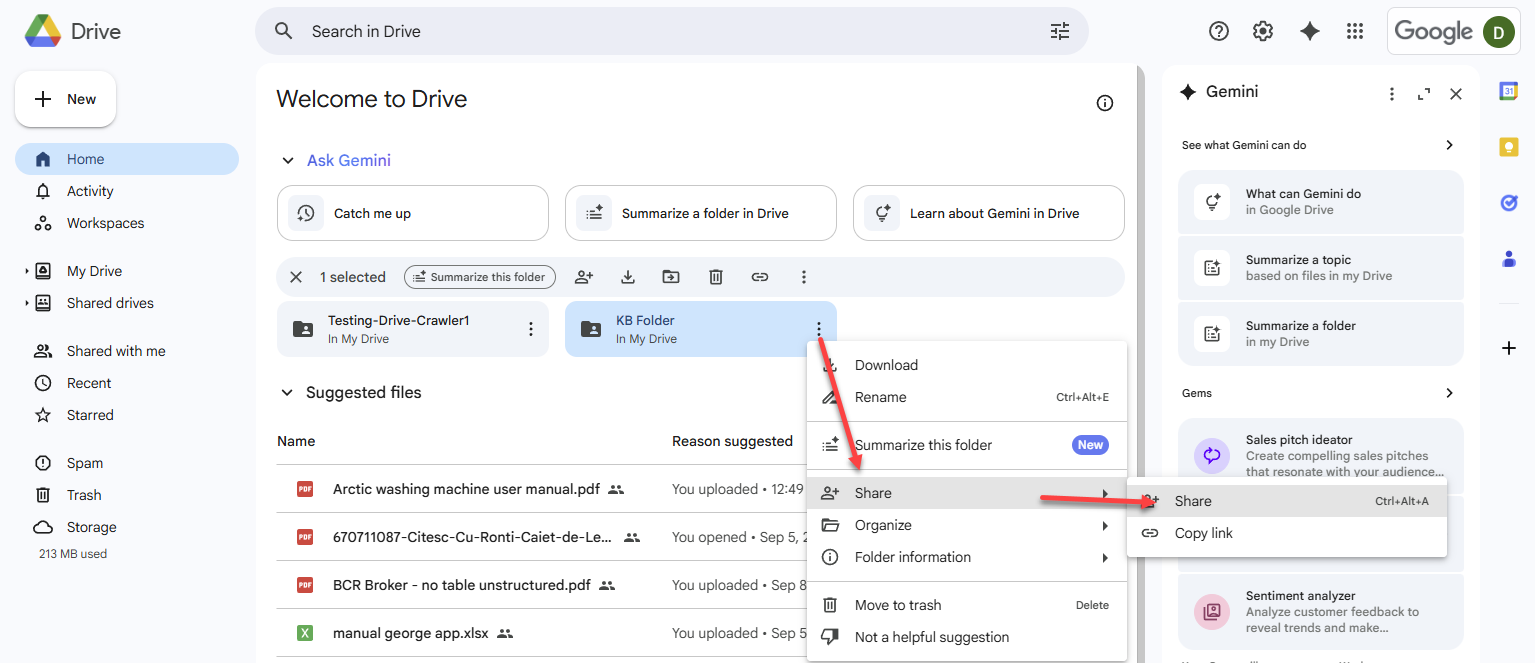This screenshot has height=663, width=1535.
Task: Collapse the Ask Gemini section
Action: click(288, 161)
